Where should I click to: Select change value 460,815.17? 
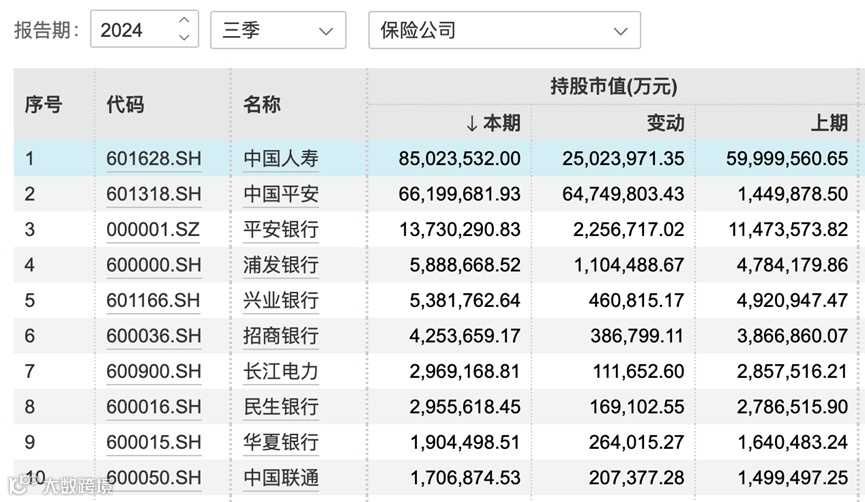point(637,301)
